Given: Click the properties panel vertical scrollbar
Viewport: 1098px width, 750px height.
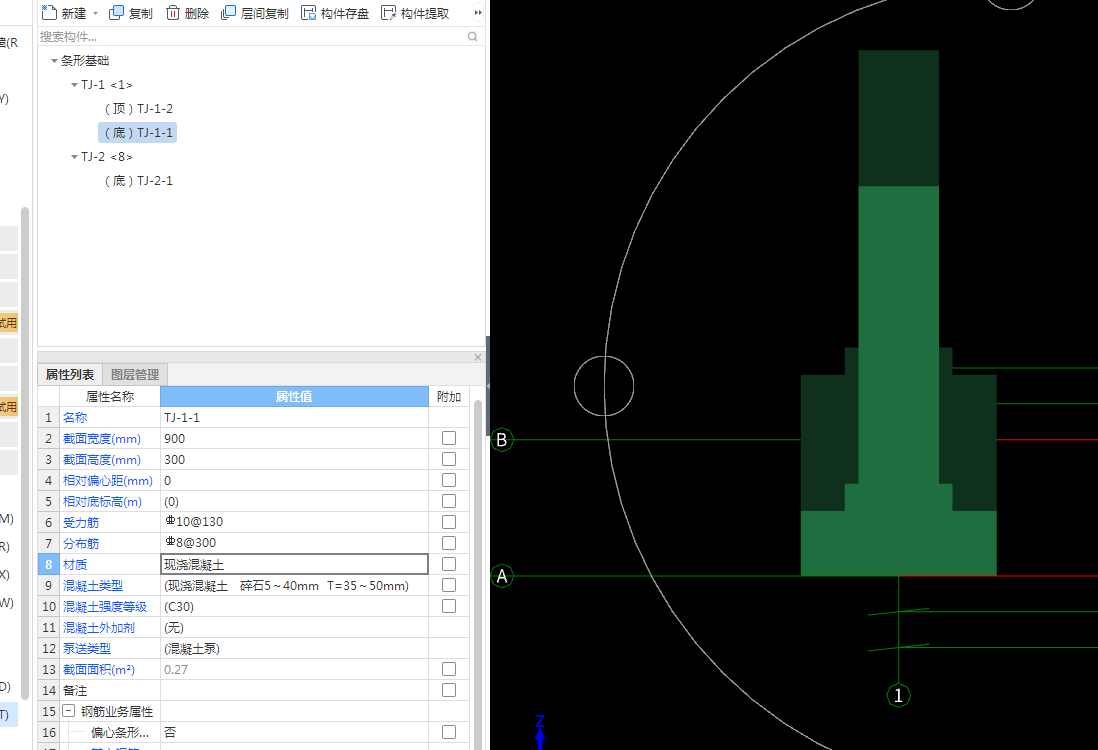Looking at the screenshot, I should pyautogui.click(x=478, y=574).
